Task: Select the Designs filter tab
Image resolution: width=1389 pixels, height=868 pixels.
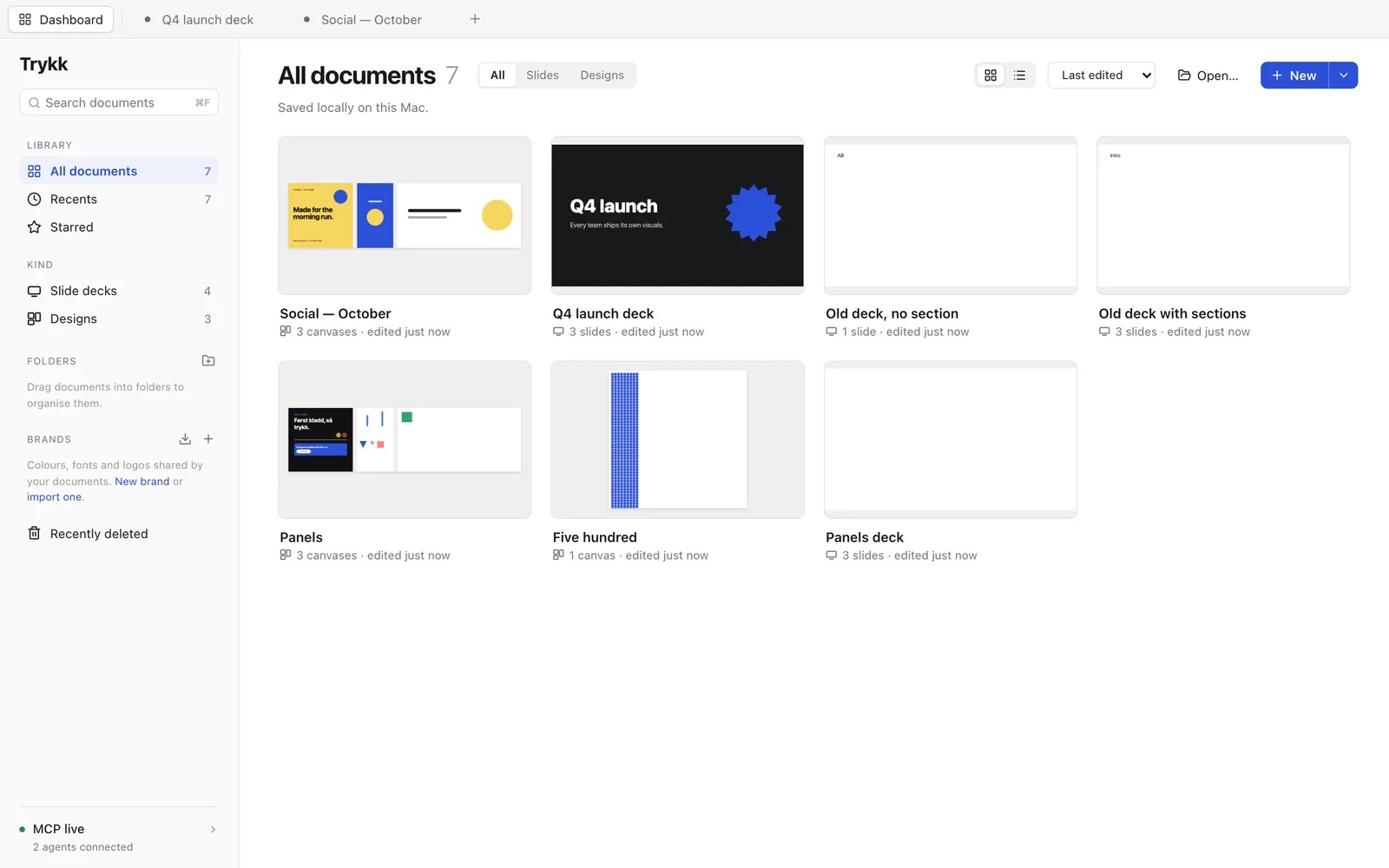Action: click(602, 76)
